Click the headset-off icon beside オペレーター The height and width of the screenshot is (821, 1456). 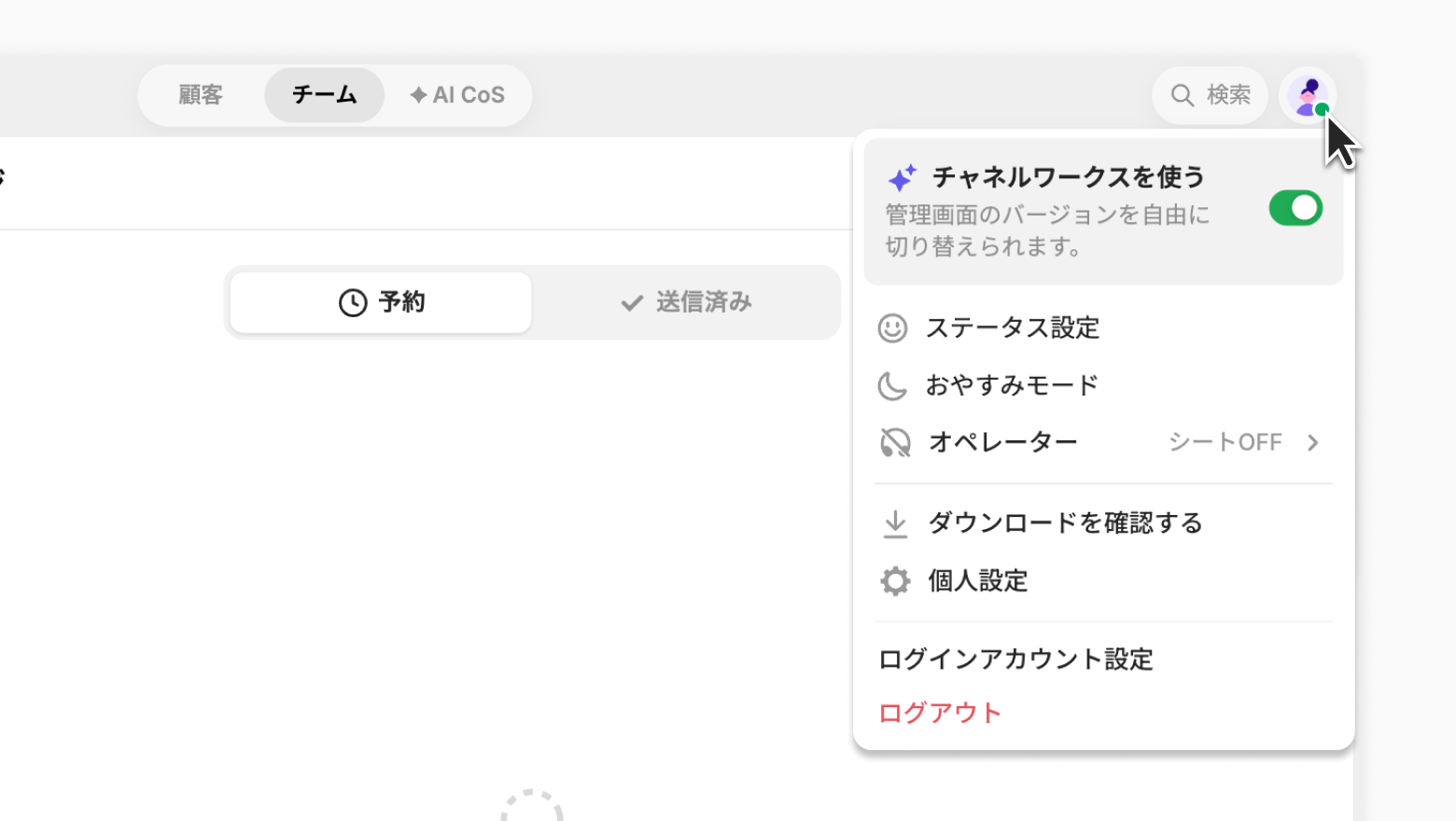[x=895, y=442]
